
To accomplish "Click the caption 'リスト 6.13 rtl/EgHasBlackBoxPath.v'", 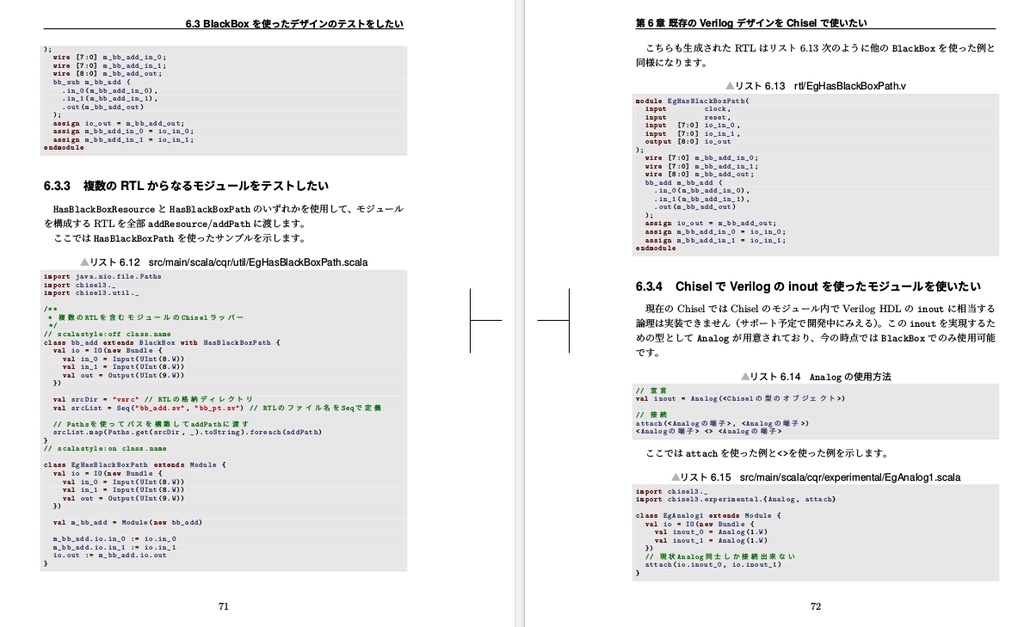I will tap(816, 86).
